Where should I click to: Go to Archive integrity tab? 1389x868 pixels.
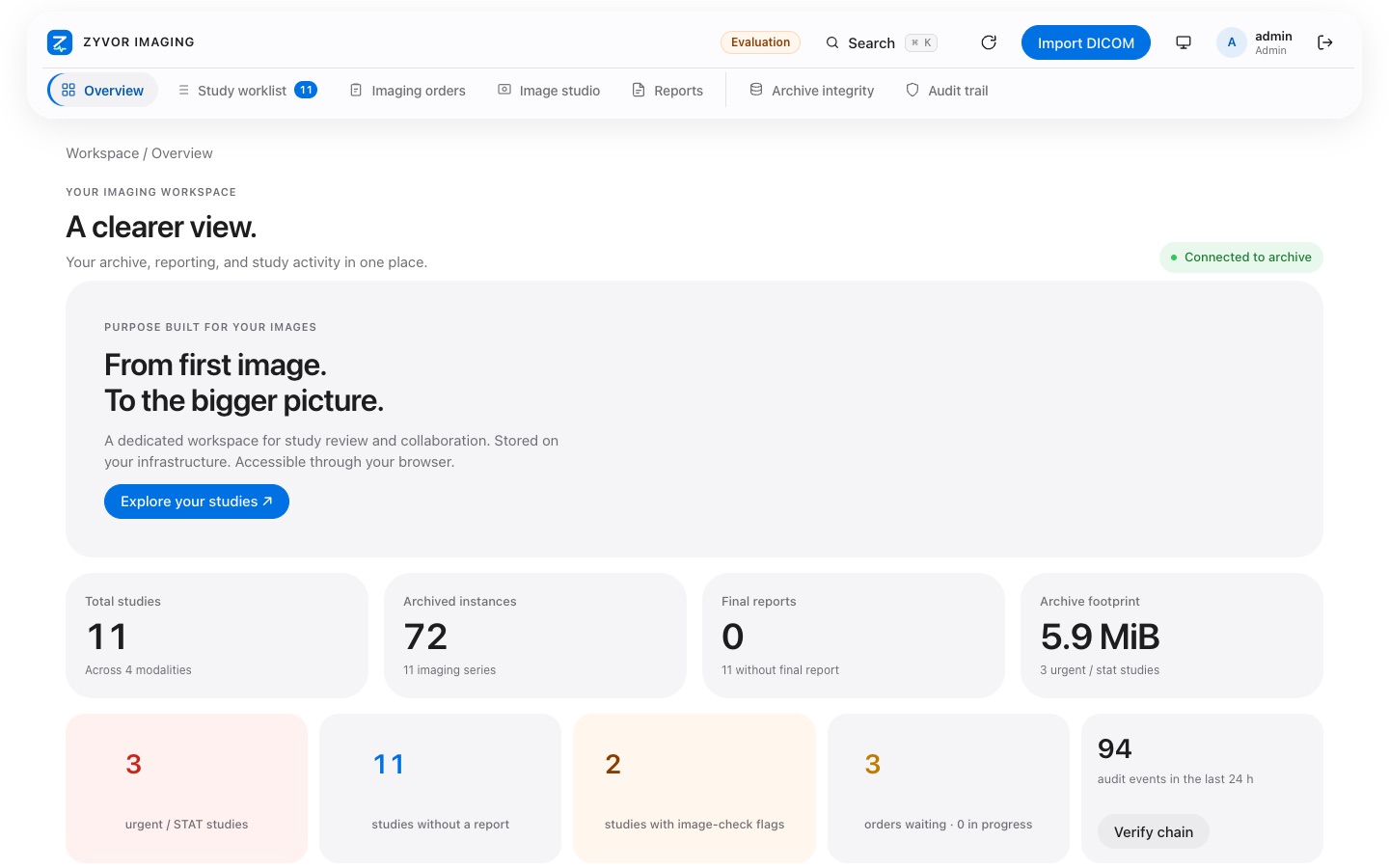coord(812,90)
